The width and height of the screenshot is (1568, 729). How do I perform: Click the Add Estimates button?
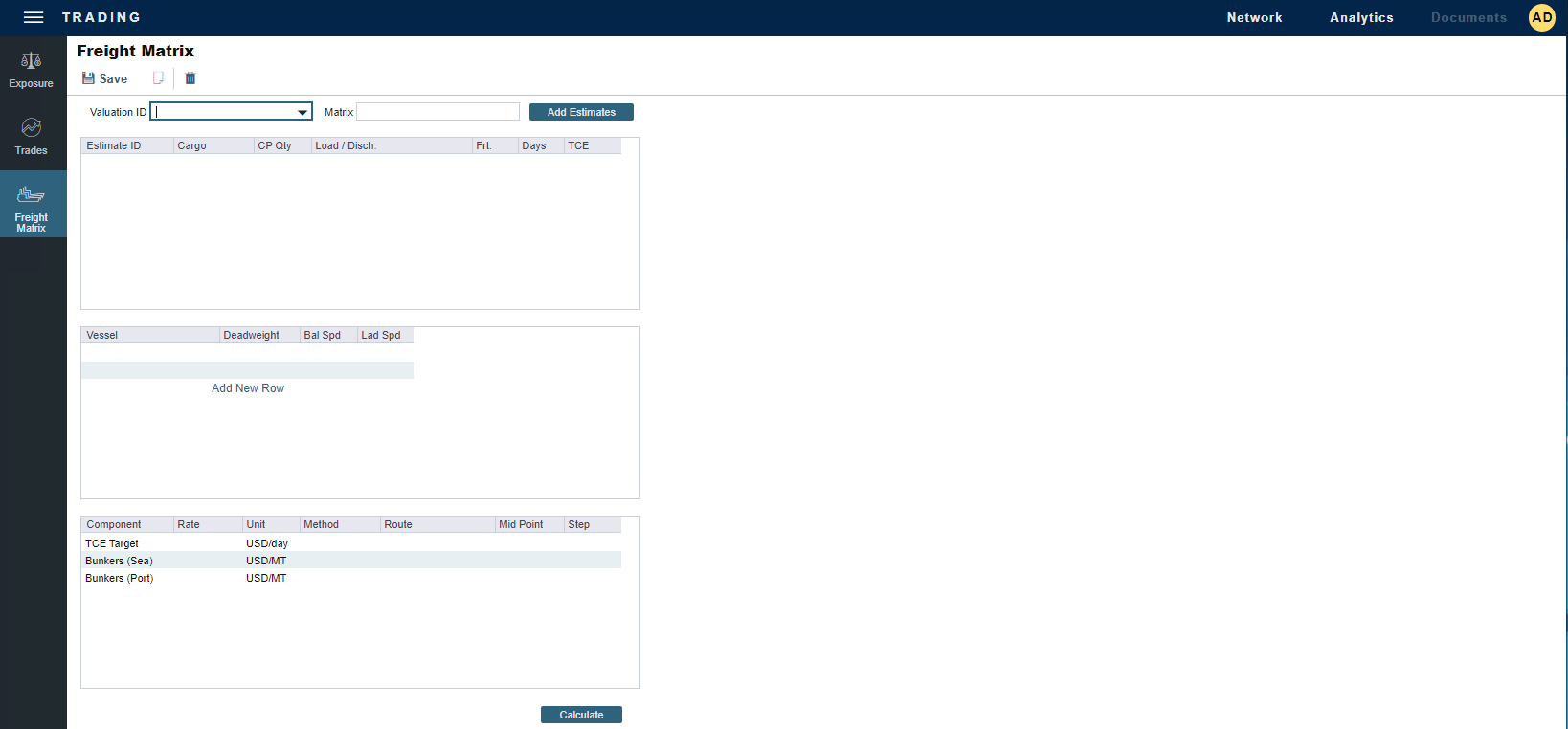coord(581,112)
